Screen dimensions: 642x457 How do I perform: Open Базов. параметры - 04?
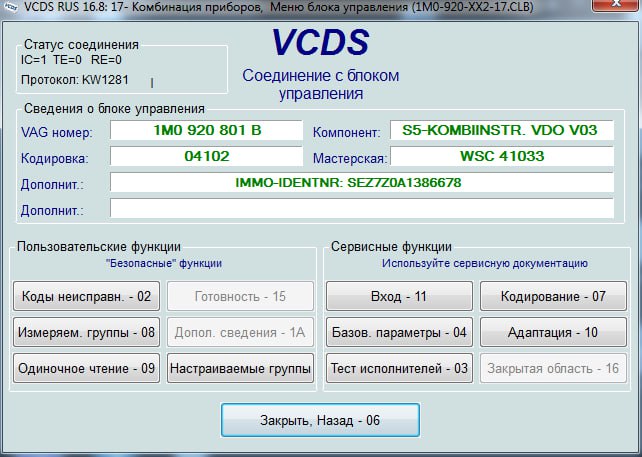pos(399,332)
